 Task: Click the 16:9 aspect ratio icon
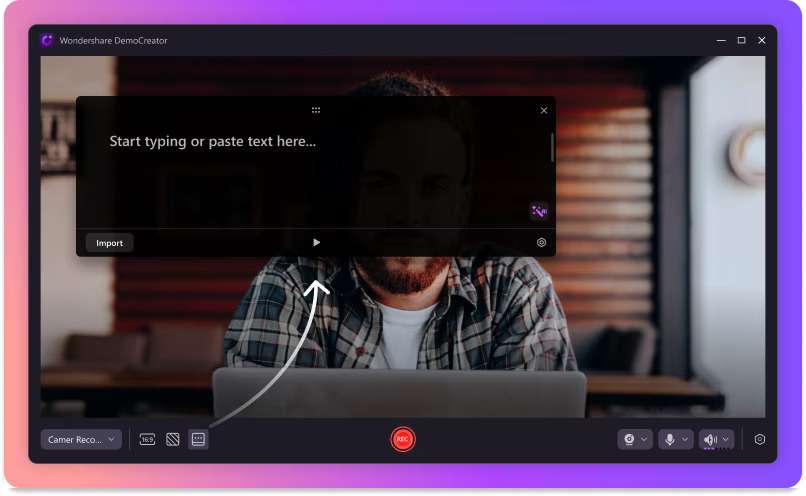click(x=148, y=439)
